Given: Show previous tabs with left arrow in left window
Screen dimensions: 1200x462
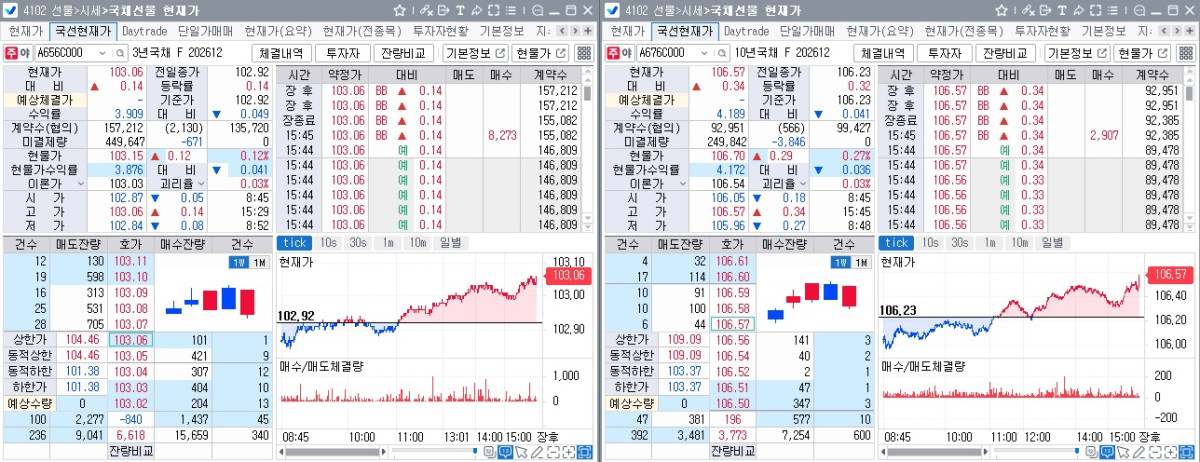Looking at the screenshot, I should coord(562,31).
